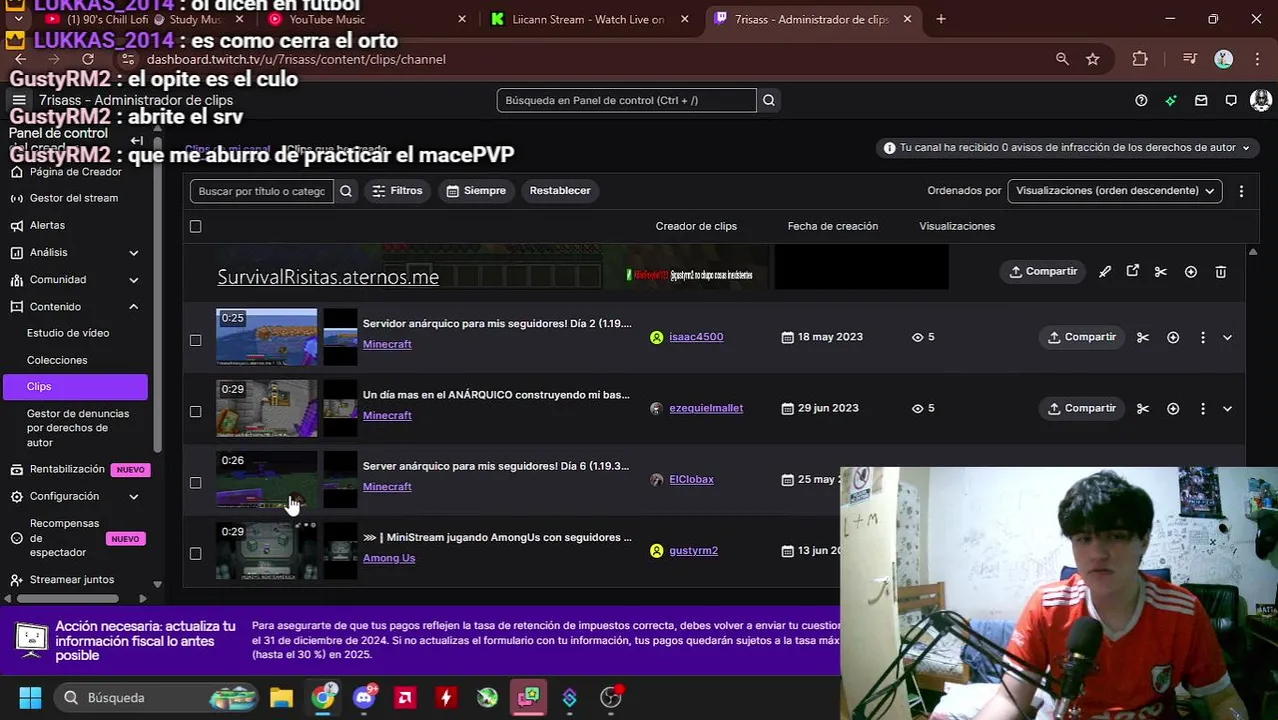Click Compartir on isaac4500 clip row
This screenshot has width=1278, height=720.
point(1081,338)
